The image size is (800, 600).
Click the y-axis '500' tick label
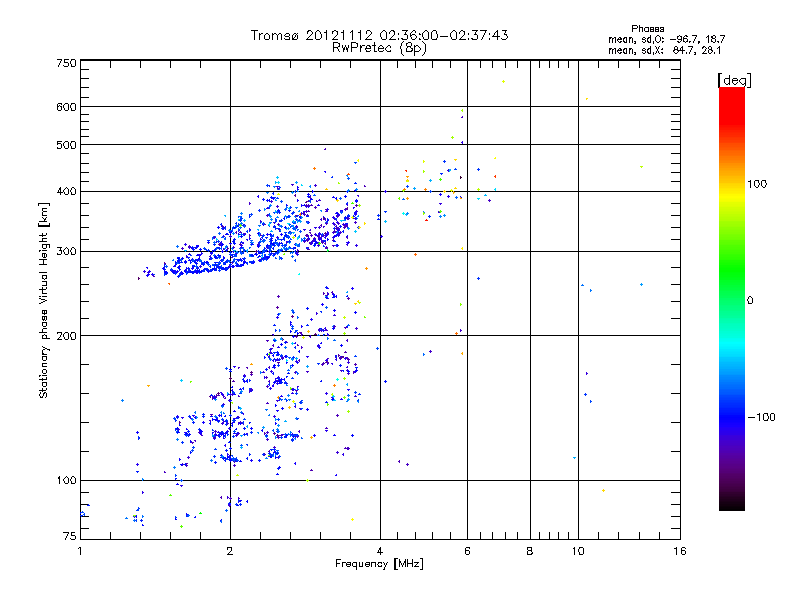(66, 145)
